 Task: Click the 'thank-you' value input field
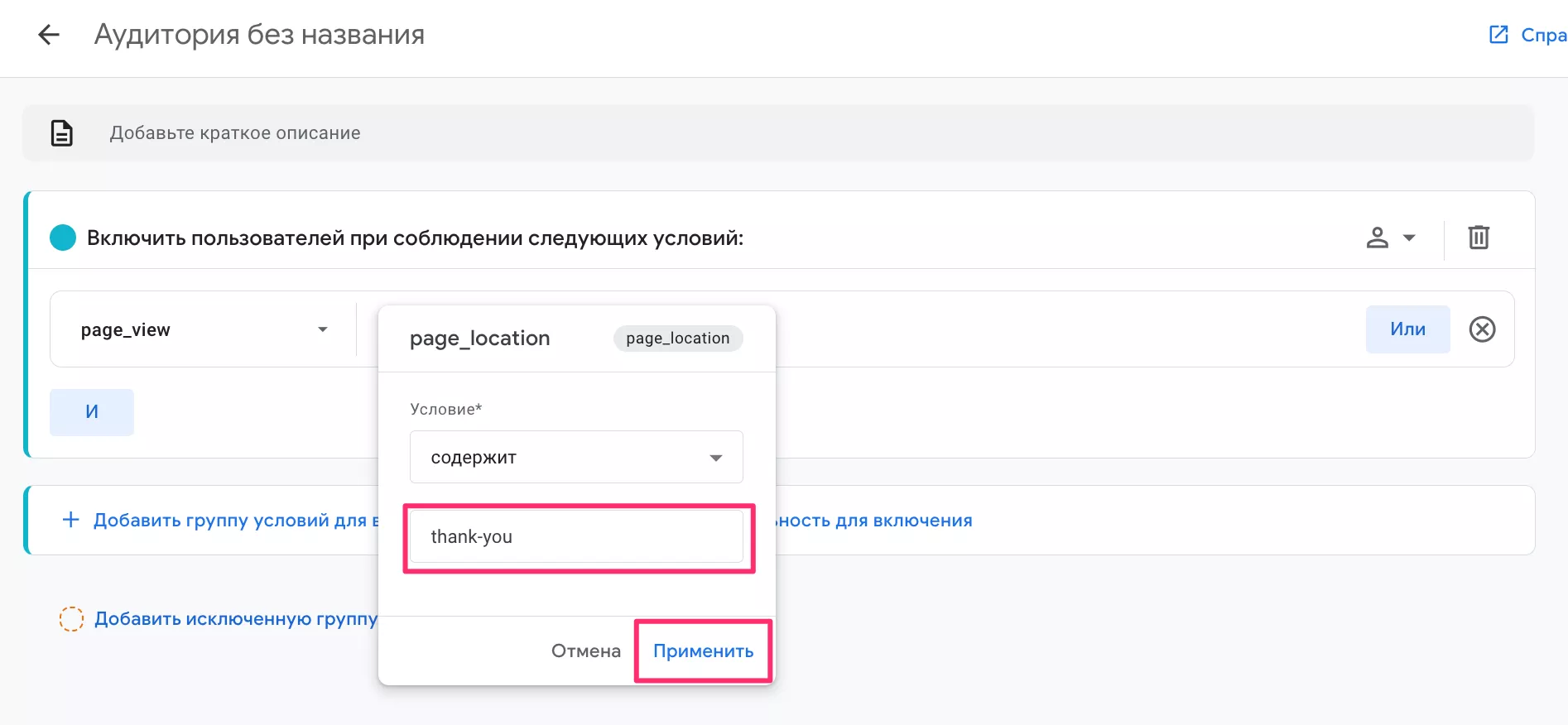pos(576,537)
